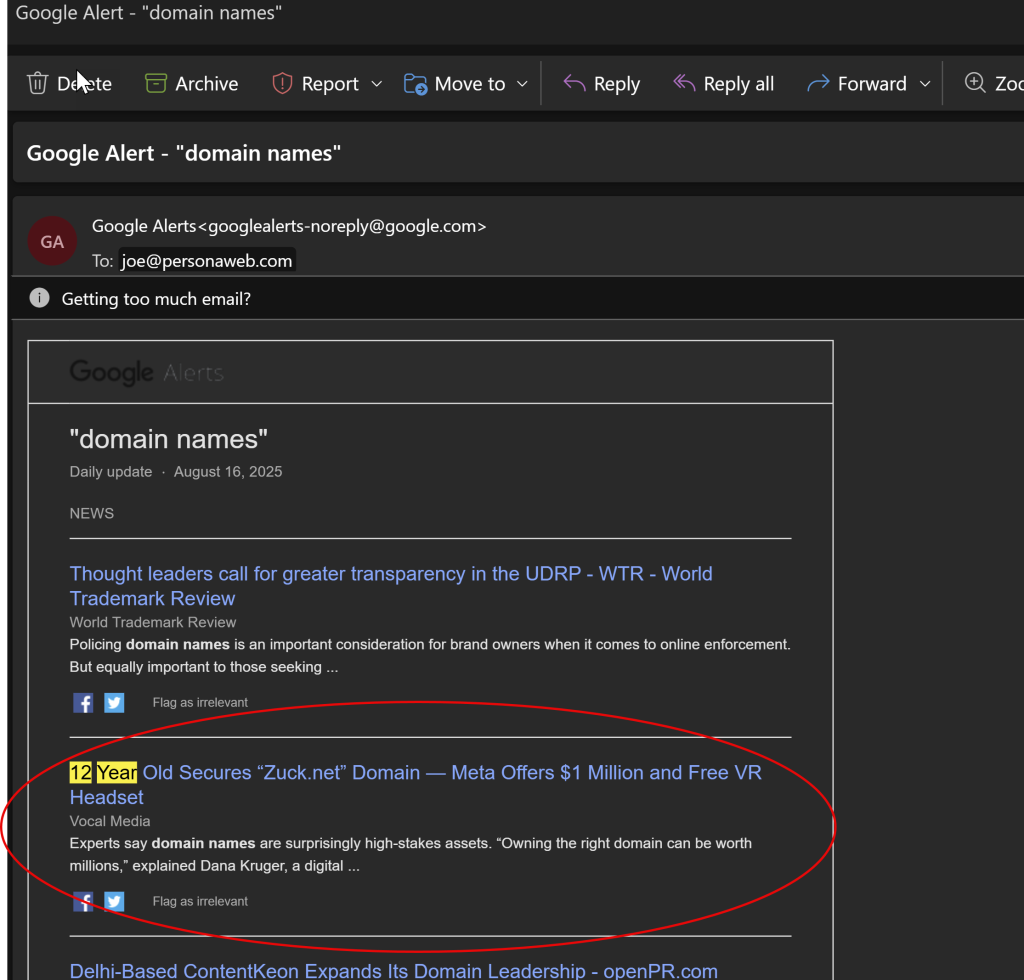1024x980 pixels.
Task: Open the Zuck.net Domain article link
Action: point(415,785)
